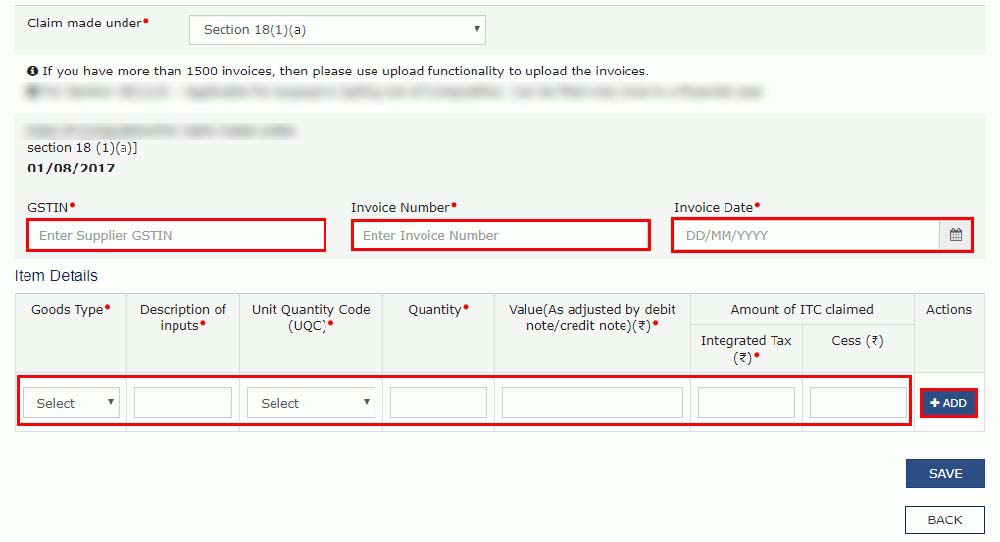Screen dimensions: 1000x542
Task: Click the Quantity input box
Action: tap(438, 403)
